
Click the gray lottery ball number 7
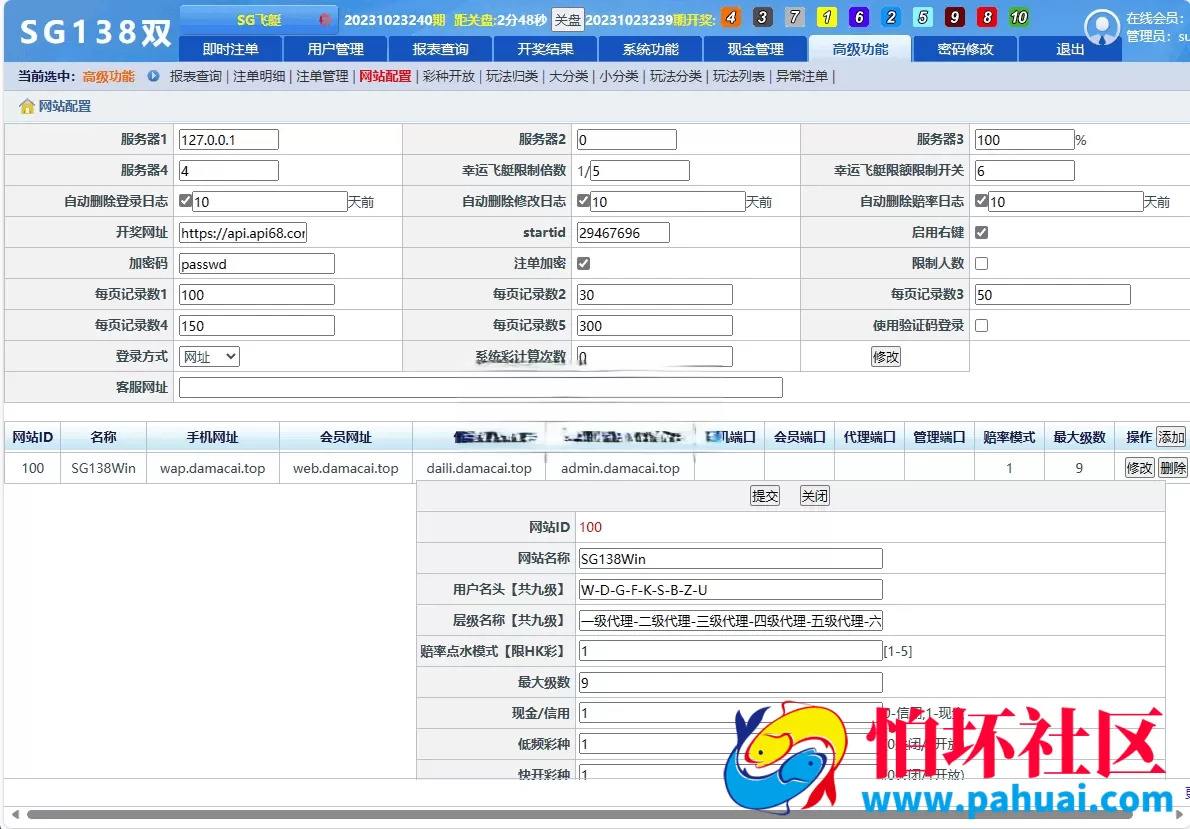pyautogui.click(x=795, y=17)
